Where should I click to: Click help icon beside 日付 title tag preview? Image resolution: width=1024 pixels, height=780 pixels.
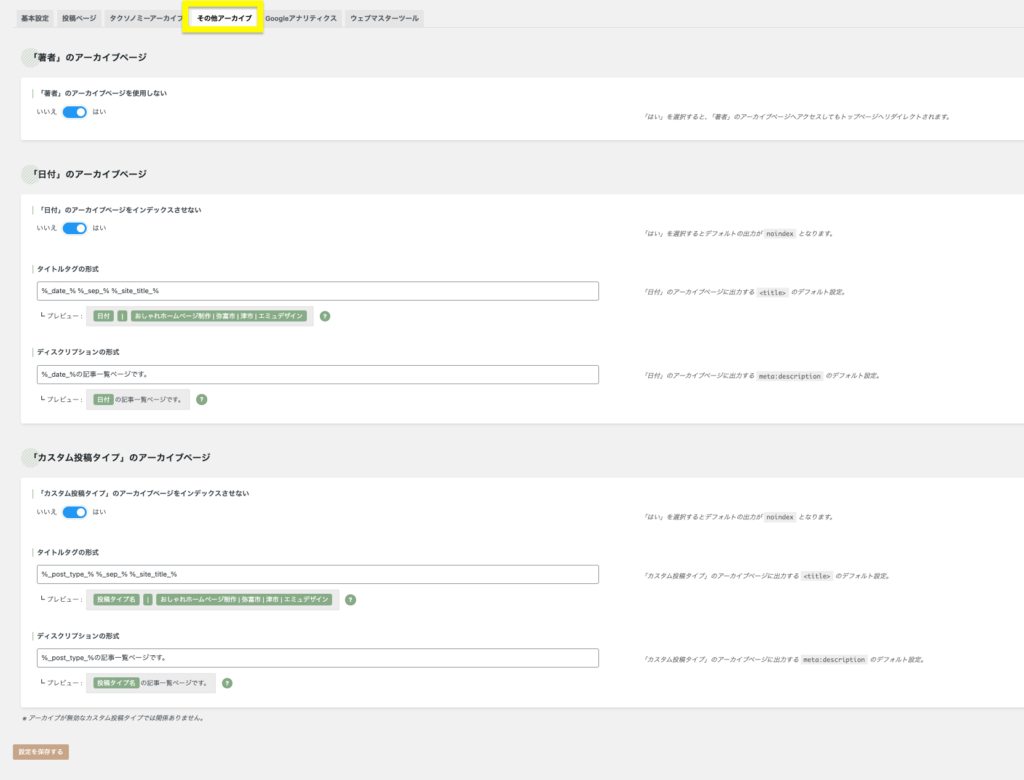coord(325,316)
